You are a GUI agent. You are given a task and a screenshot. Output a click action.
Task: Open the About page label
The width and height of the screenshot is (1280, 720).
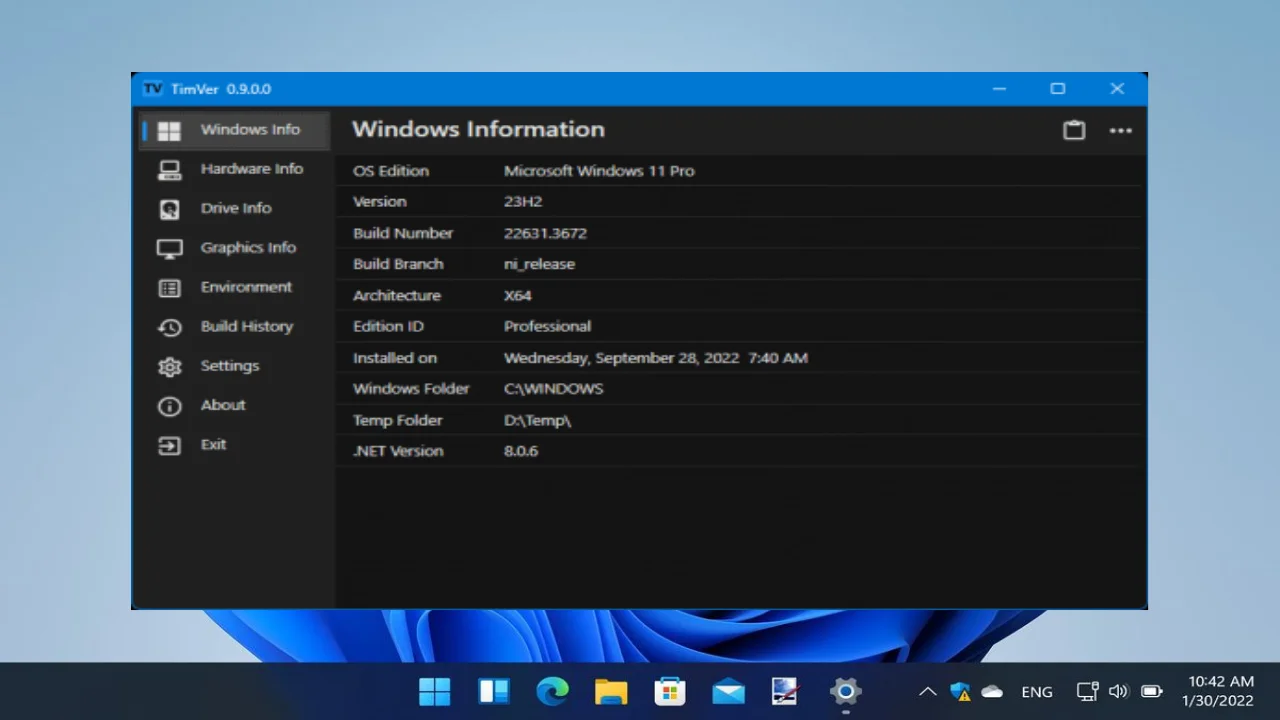click(223, 405)
